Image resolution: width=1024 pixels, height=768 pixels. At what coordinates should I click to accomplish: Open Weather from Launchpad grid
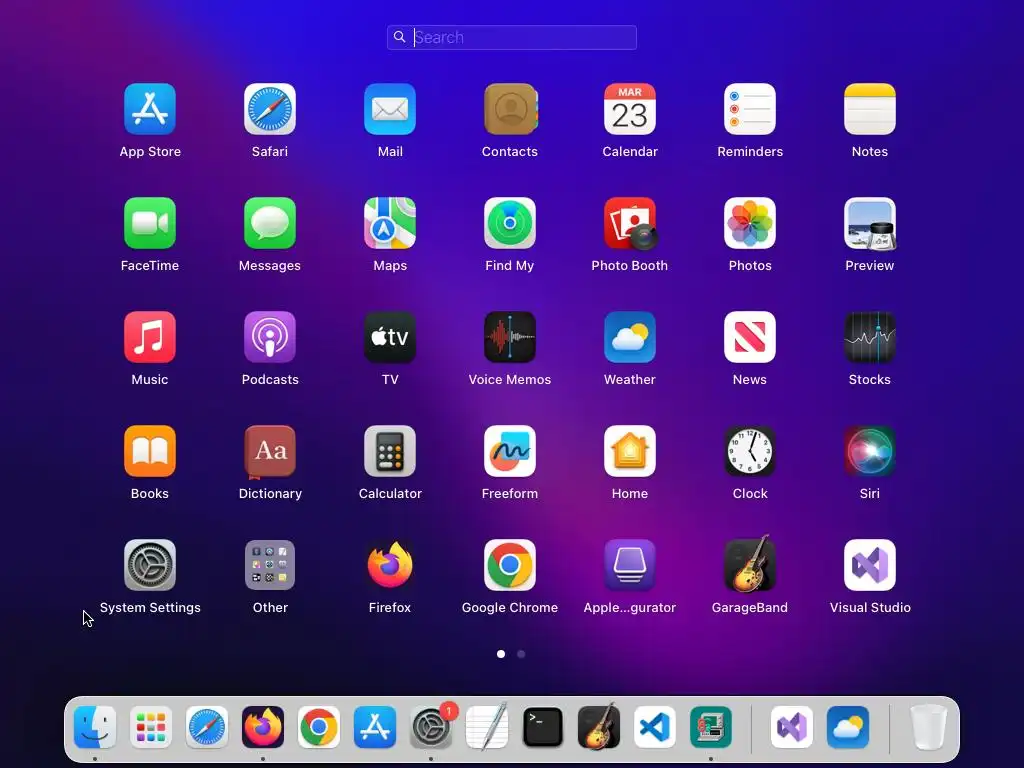point(630,337)
